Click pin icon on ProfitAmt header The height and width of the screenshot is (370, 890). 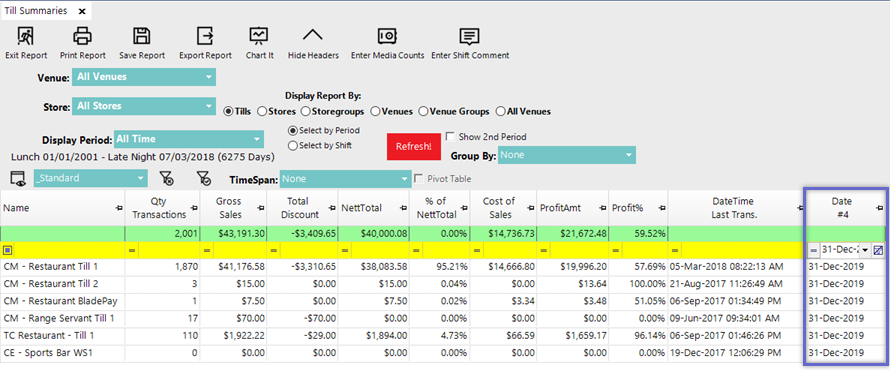(602, 208)
